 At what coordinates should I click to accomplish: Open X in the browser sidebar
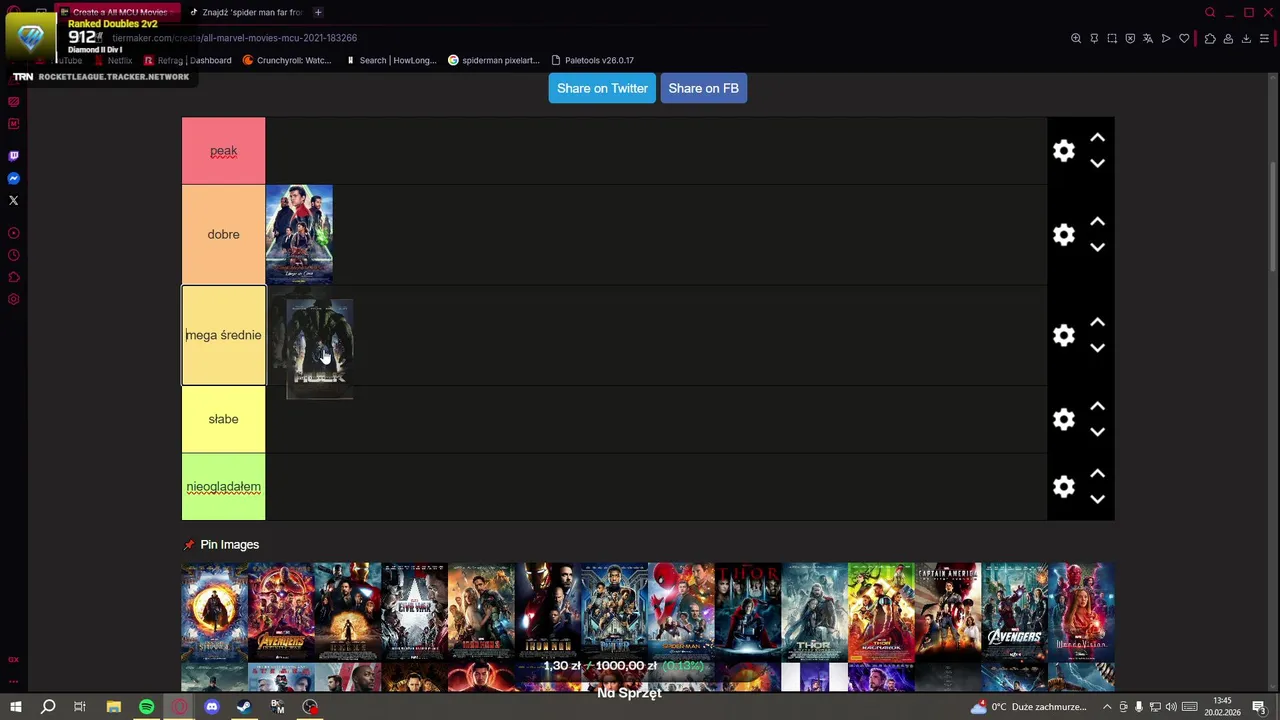pos(14,200)
